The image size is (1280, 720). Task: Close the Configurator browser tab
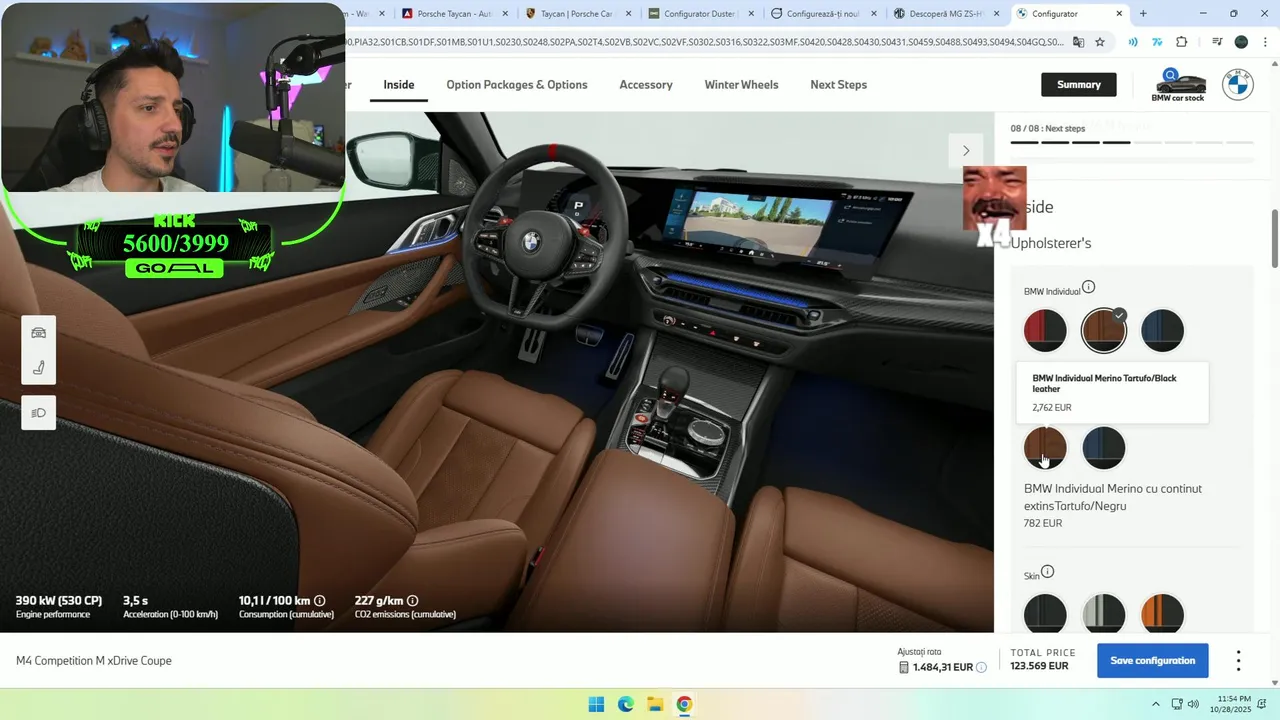1119,14
